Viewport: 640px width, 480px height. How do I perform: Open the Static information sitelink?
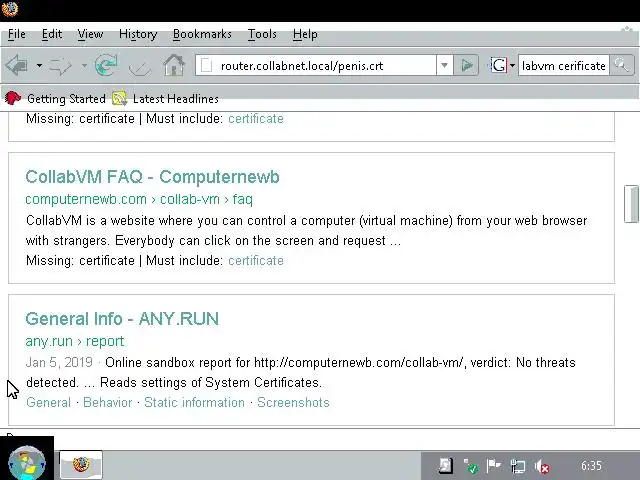point(194,402)
